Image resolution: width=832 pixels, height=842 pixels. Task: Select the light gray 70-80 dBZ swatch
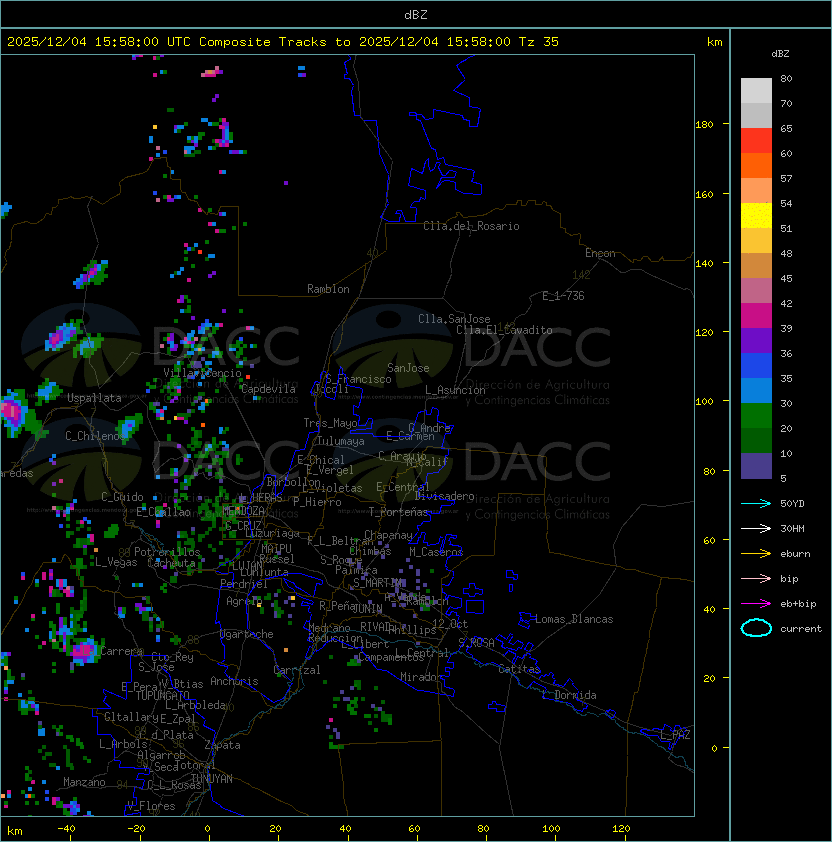[756, 91]
